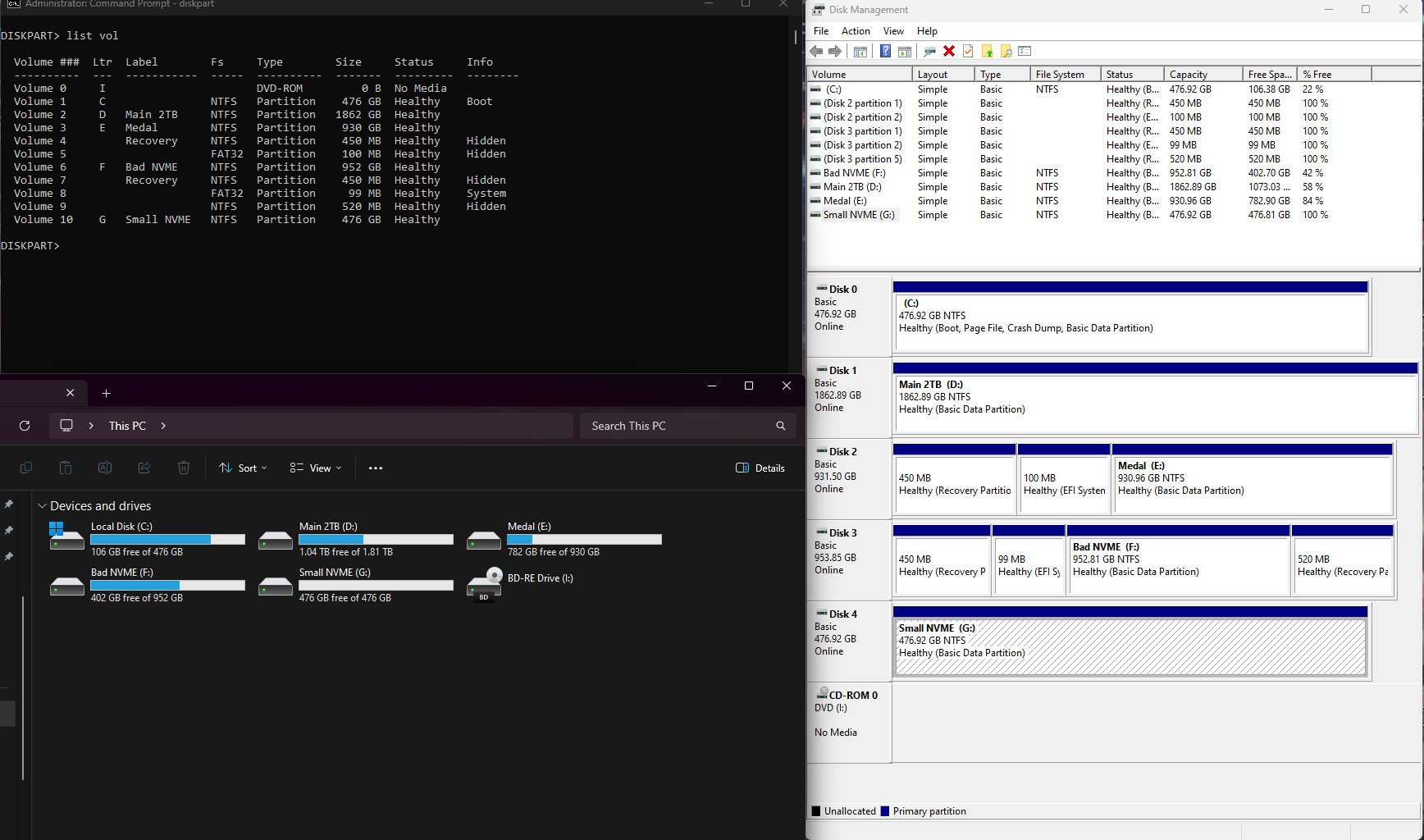Image resolution: width=1424 pixels, height=840 pixels.
Task: Open the See more ellipsis menu
Action: pos(376,468)
